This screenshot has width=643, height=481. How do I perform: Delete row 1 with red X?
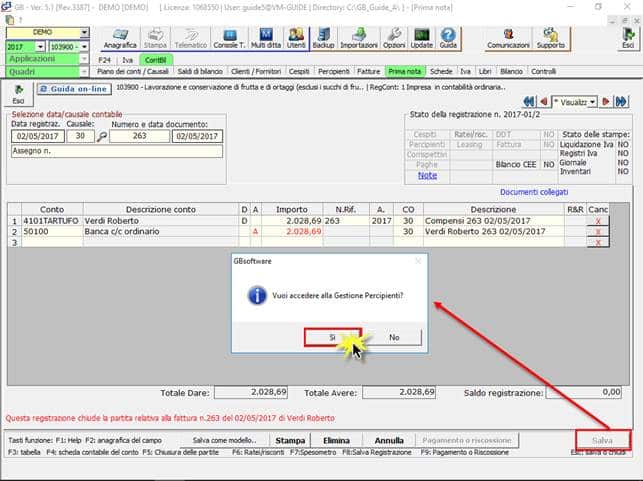pos(598,221)
